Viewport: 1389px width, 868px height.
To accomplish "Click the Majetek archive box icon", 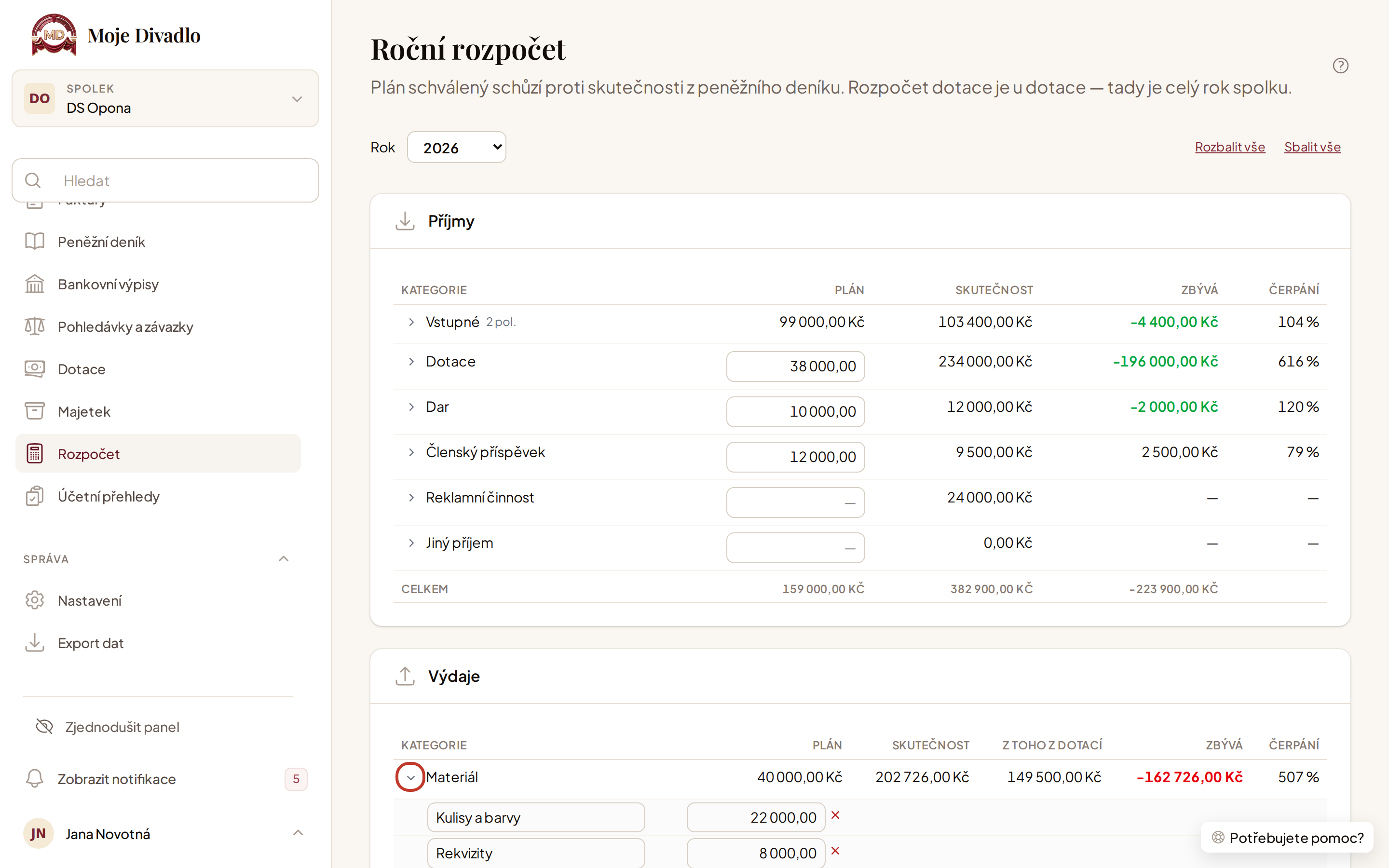I will click(x=34, y=412).
